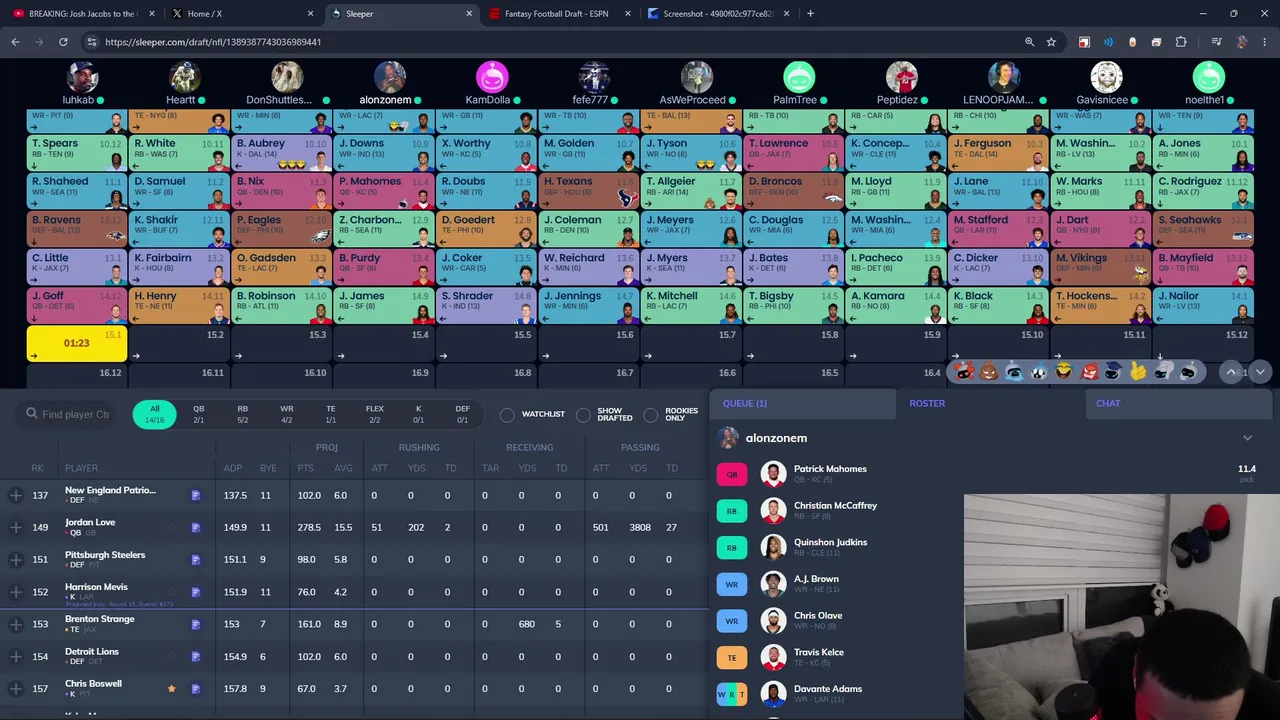Go back to the previous page
Screen dimensions: 1280x720
tap(15, 42)
